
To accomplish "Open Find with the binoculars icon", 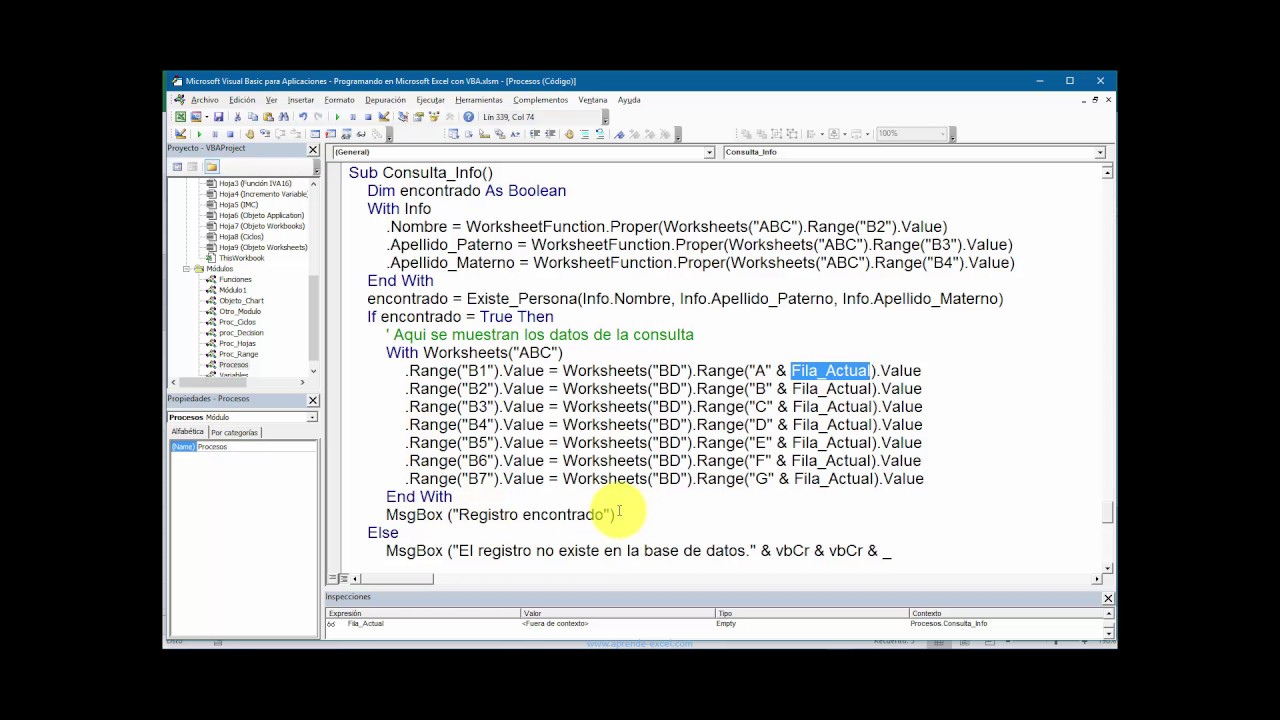I will coord(283,117).
